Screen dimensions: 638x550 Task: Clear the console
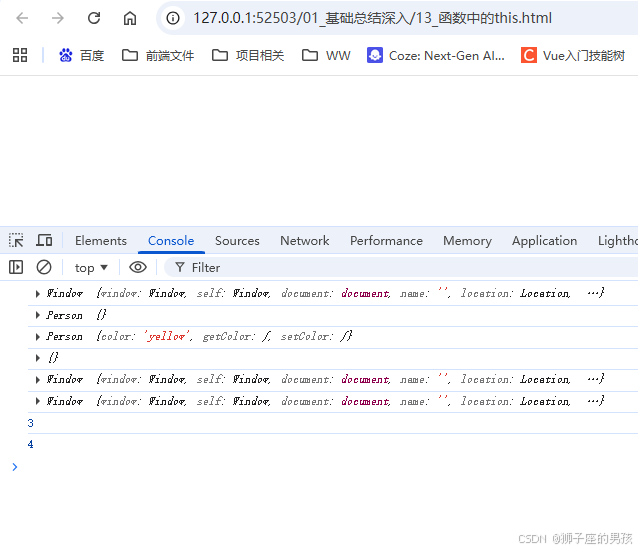pyautogui.click(x=44, y=267)
